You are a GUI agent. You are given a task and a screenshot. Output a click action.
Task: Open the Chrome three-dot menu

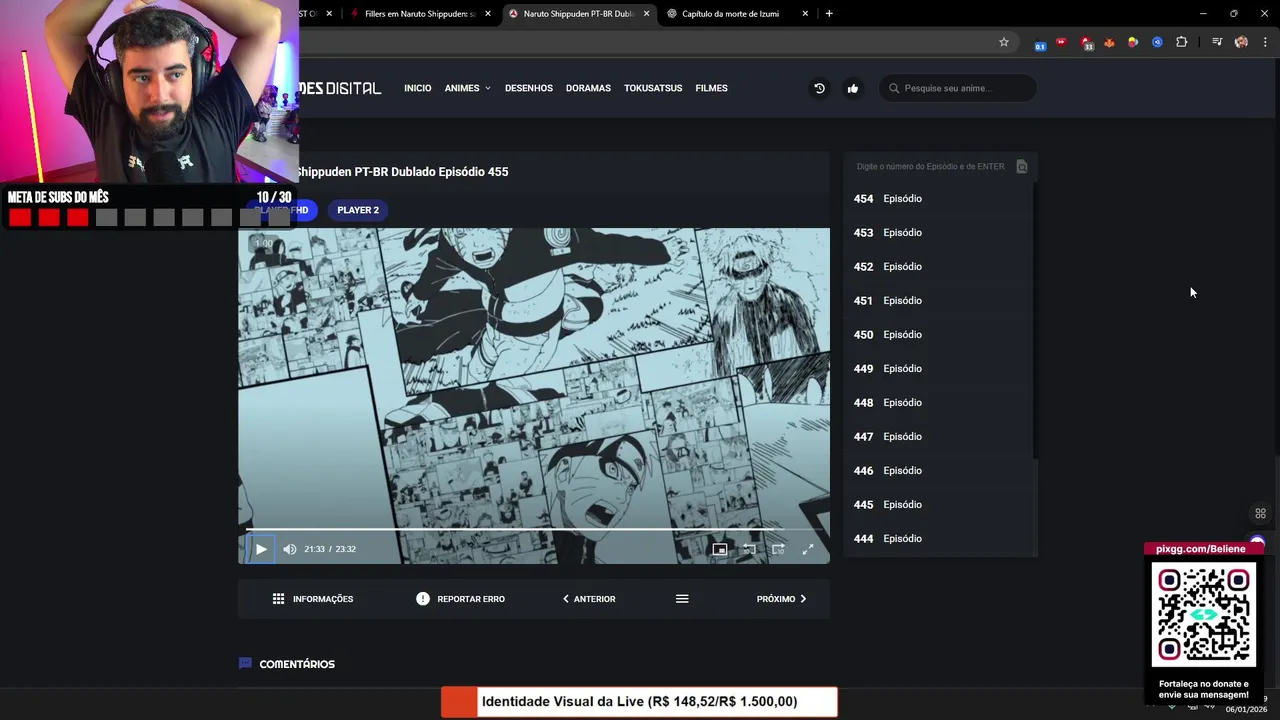pyautogui.click(x=1265, y=42)
